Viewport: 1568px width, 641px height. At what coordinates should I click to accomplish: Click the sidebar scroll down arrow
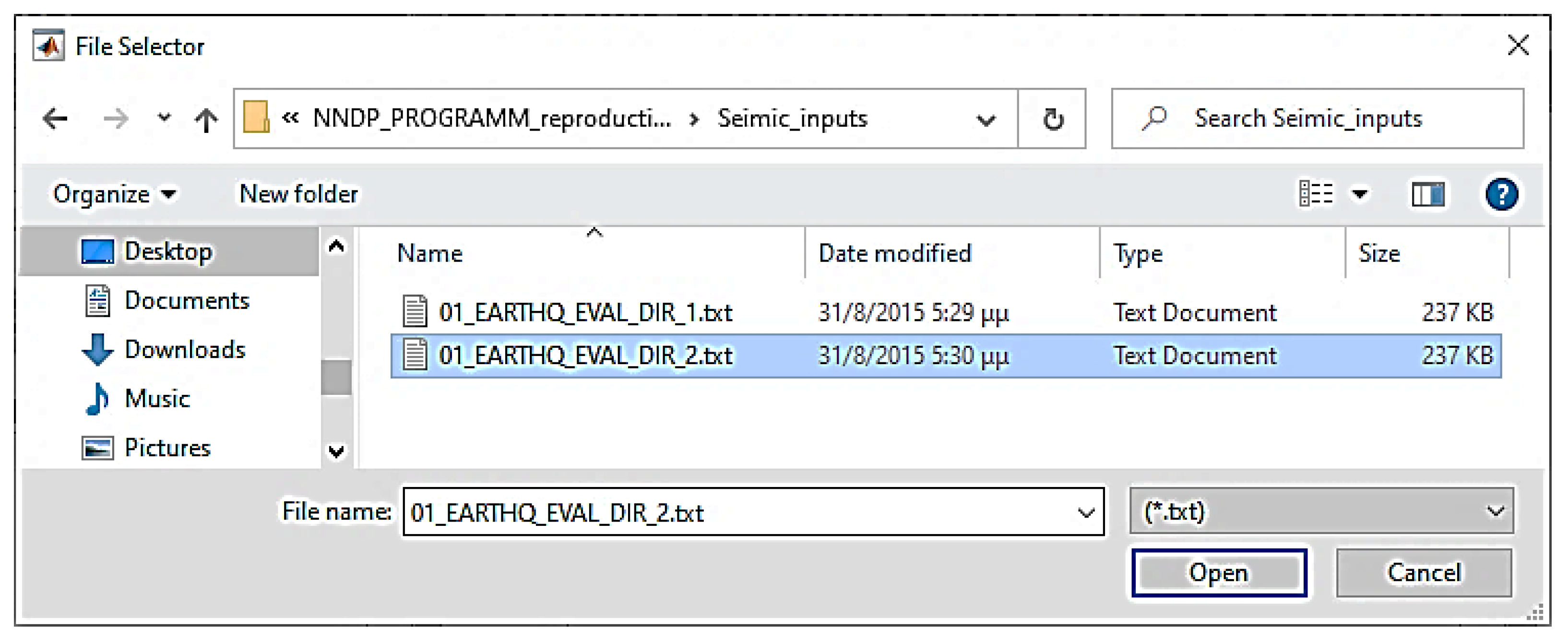pyautogui.click(x=337, y=451)
